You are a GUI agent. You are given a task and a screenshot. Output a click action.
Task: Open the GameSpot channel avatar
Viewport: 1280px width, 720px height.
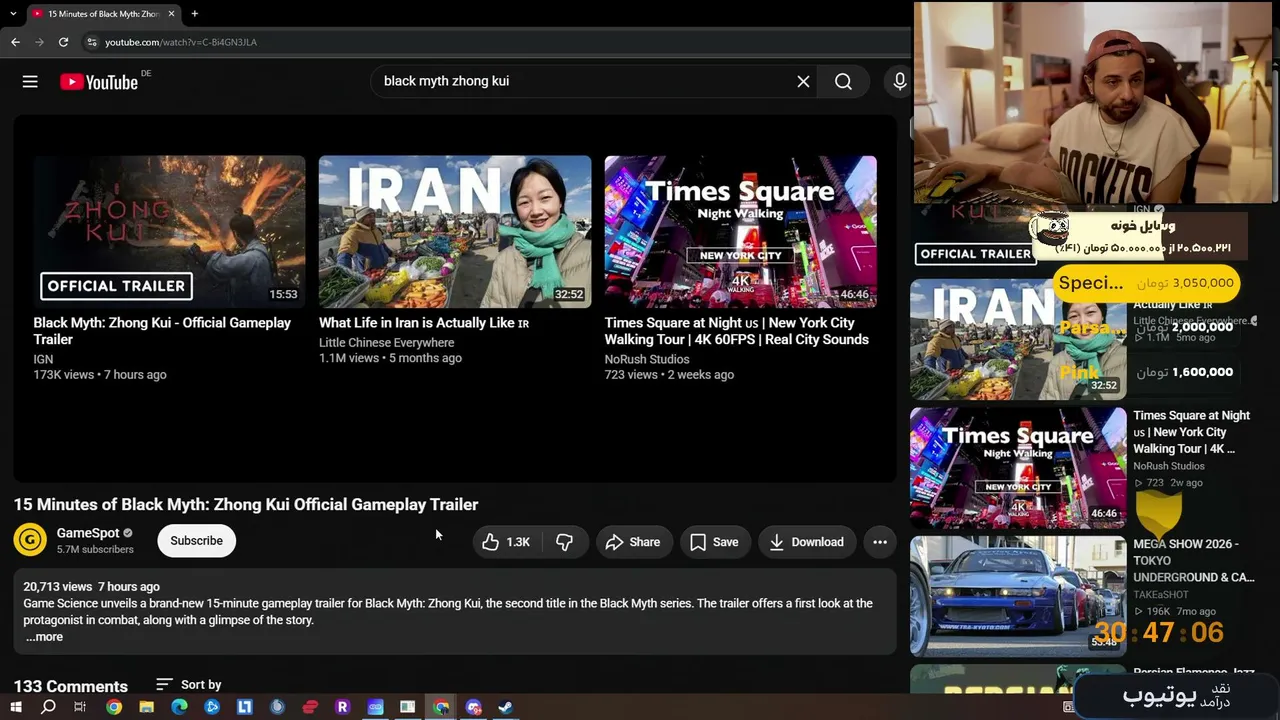point(30,541)
